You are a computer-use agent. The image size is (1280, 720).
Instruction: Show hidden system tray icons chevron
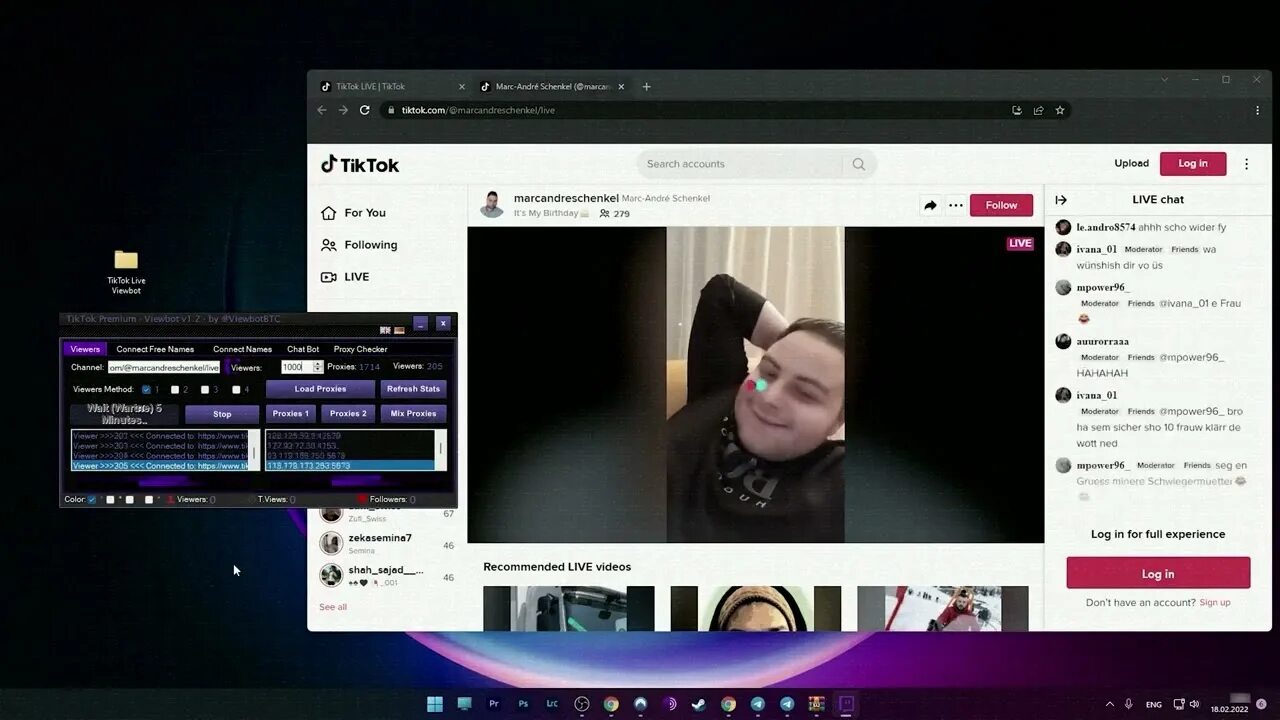click(1109, 704)
